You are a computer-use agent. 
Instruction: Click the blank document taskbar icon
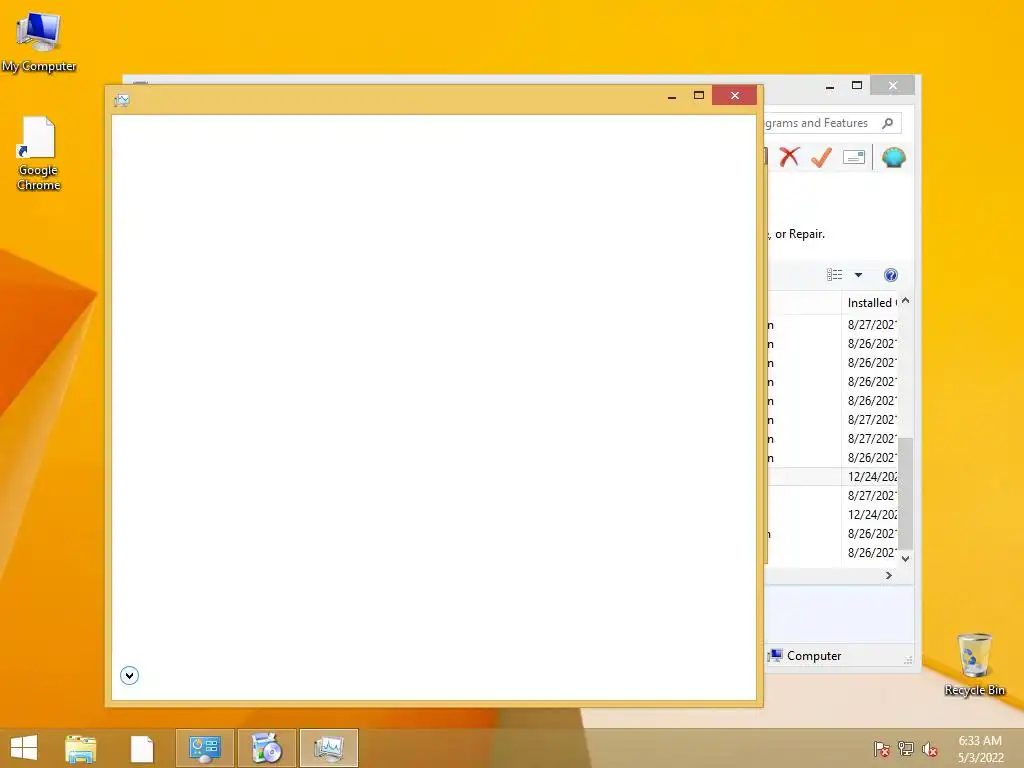(x=142, y=748)
